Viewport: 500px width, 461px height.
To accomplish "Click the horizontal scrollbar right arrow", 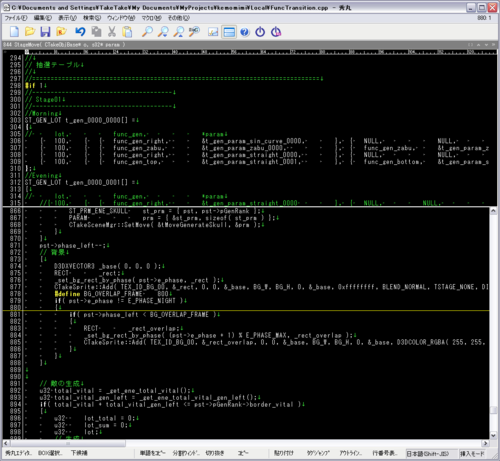I will (x=486, y=443).
